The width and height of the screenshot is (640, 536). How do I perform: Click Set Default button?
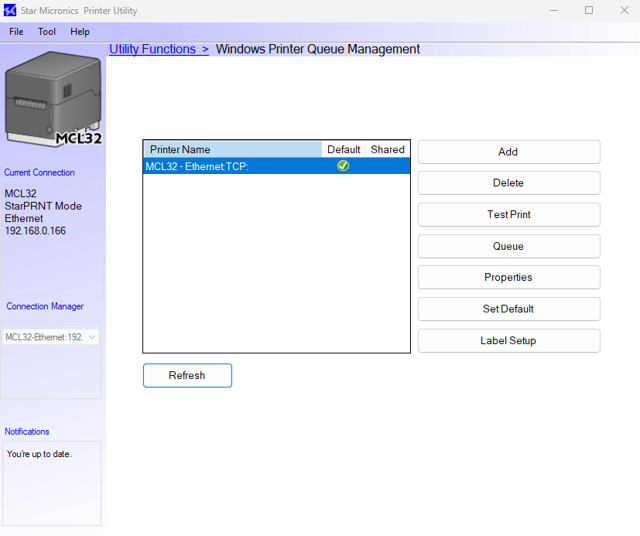point(508,309)
